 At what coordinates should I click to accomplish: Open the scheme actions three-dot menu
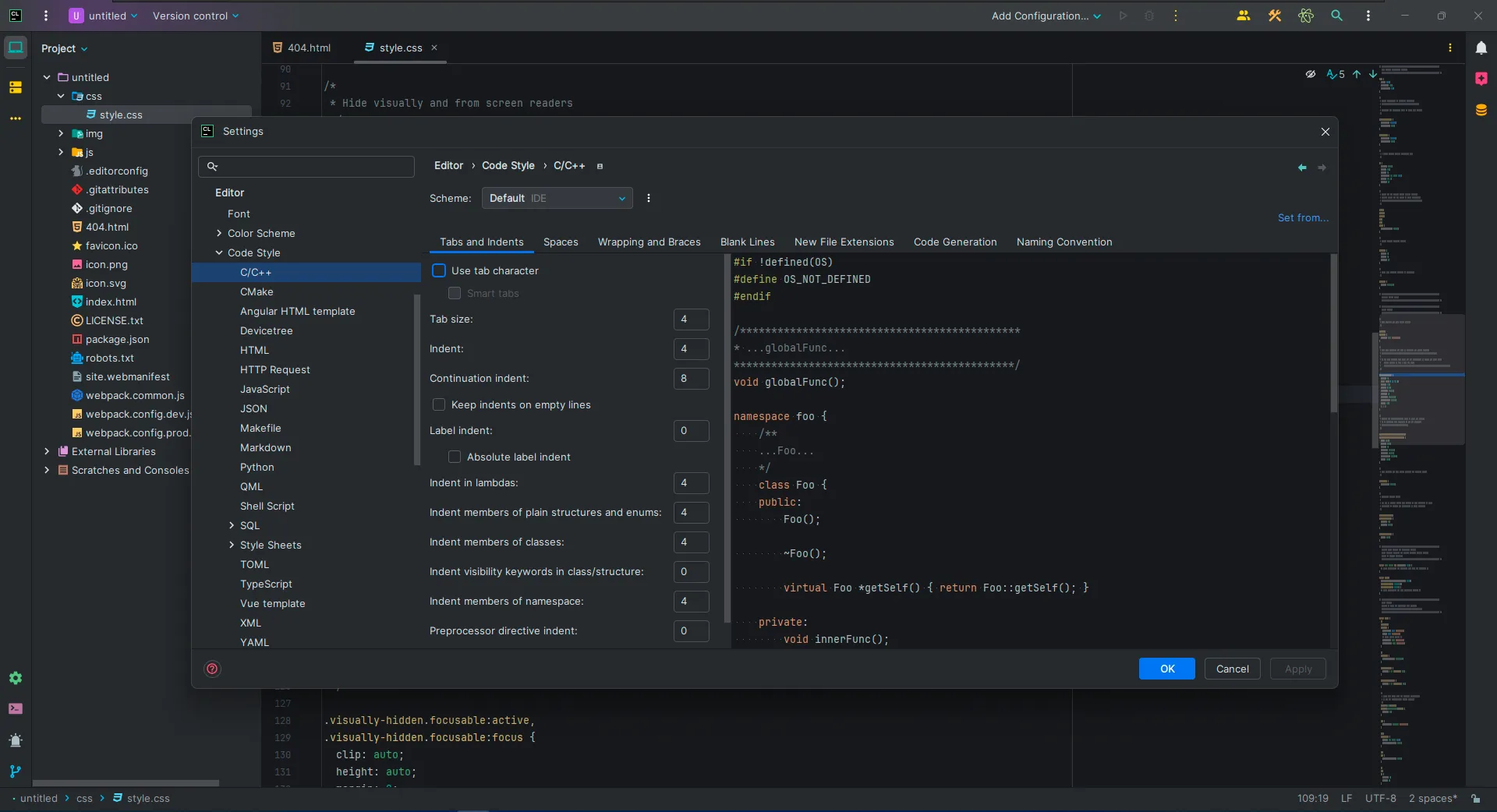649,198
